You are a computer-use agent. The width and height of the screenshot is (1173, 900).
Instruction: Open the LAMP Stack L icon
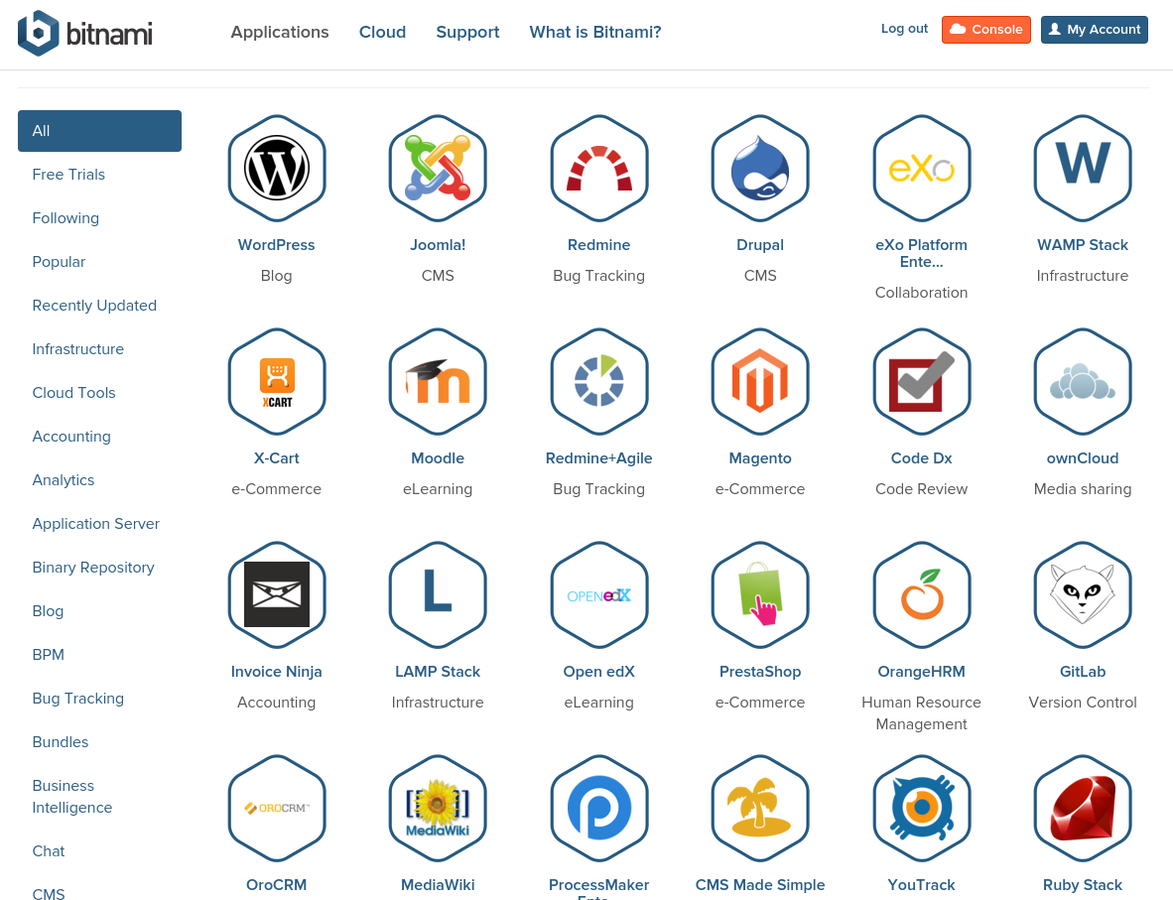coord(438,595)
